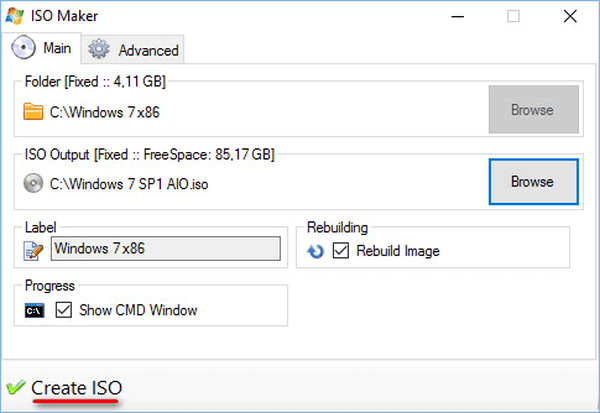Start the process with Create ISO
600x413 pixels.
(x=77, y=387)
